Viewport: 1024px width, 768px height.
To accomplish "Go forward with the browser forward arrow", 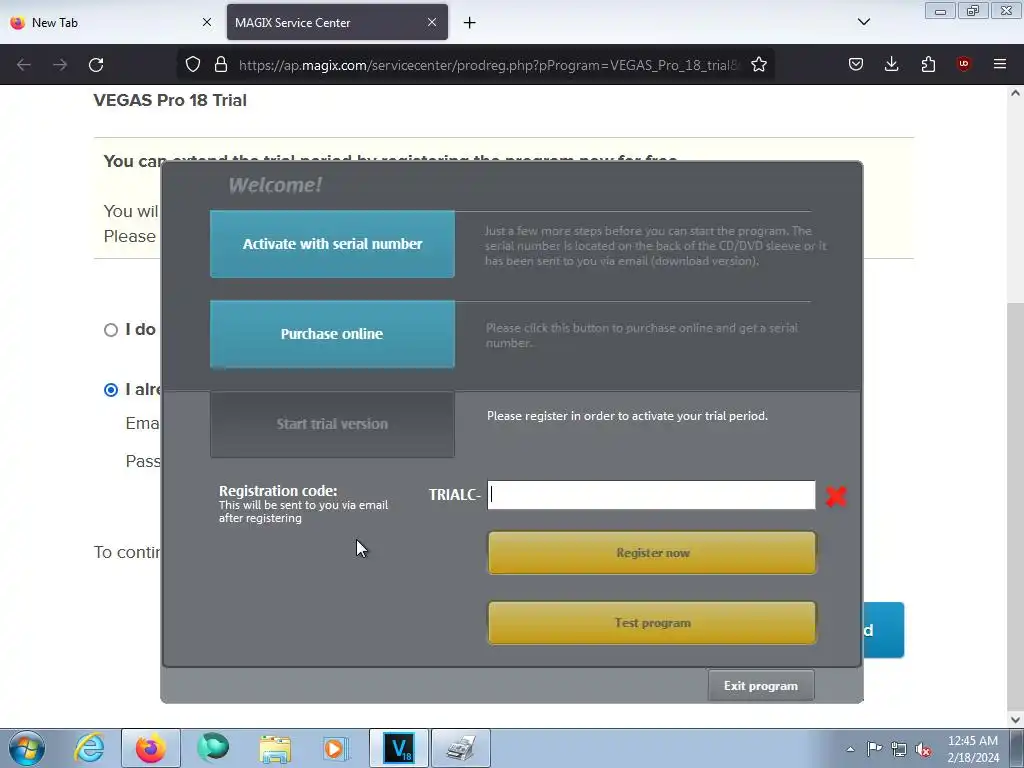I will tap(59, 65).
